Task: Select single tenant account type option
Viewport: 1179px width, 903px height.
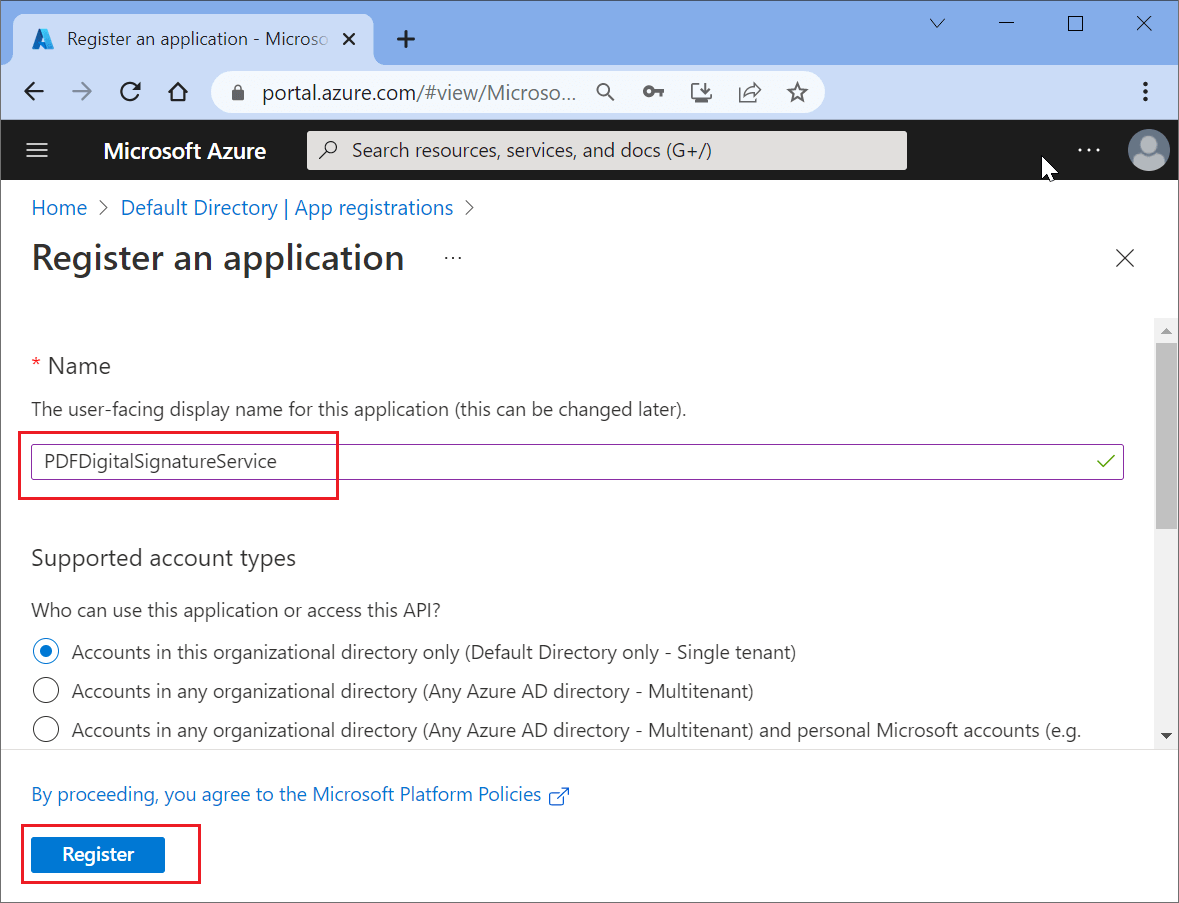Action: coord(46,652)
